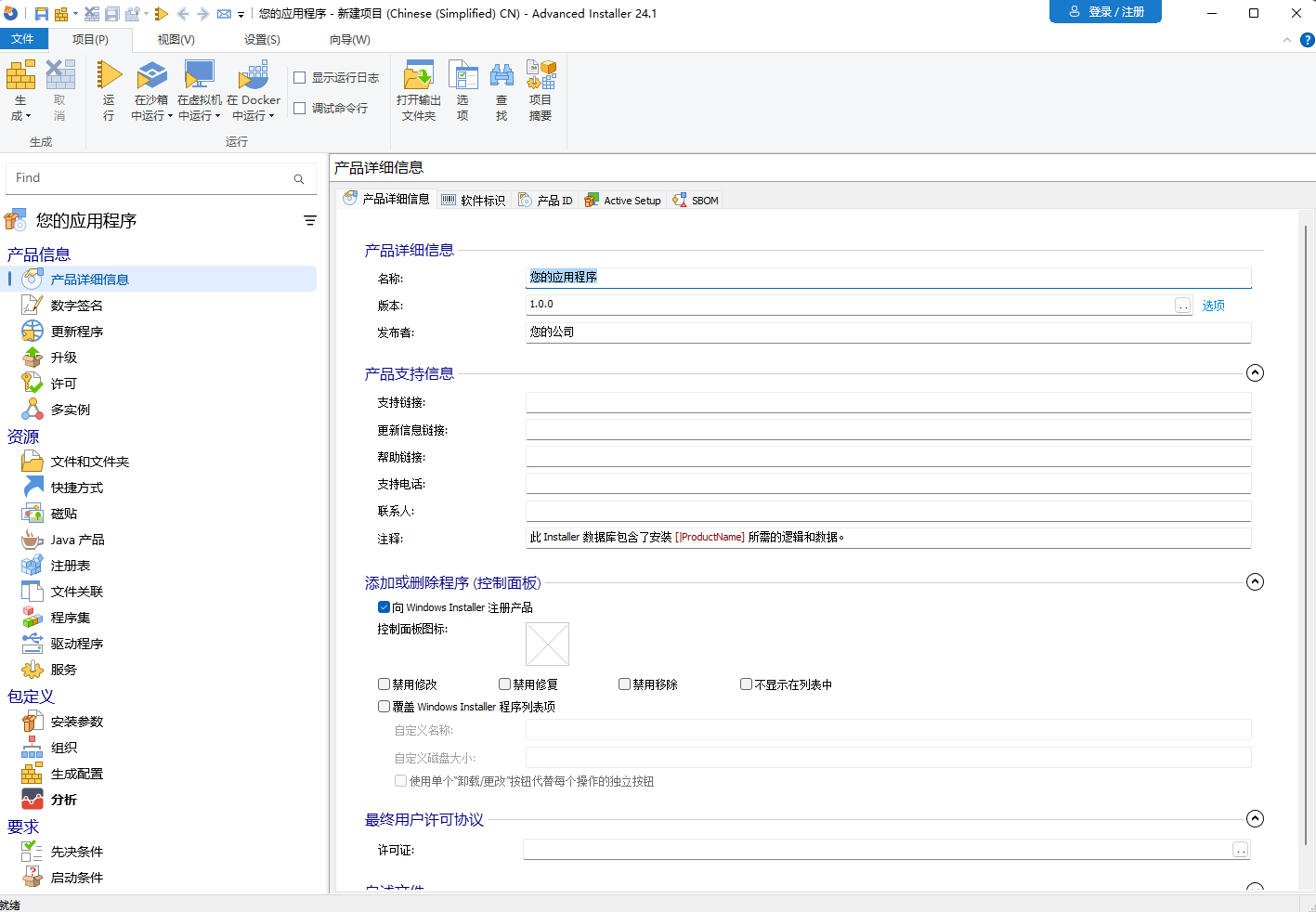The image size is (1316, 912).
Task: Switch to the 视图(V) ribbon tab
Action: [176, 40]
